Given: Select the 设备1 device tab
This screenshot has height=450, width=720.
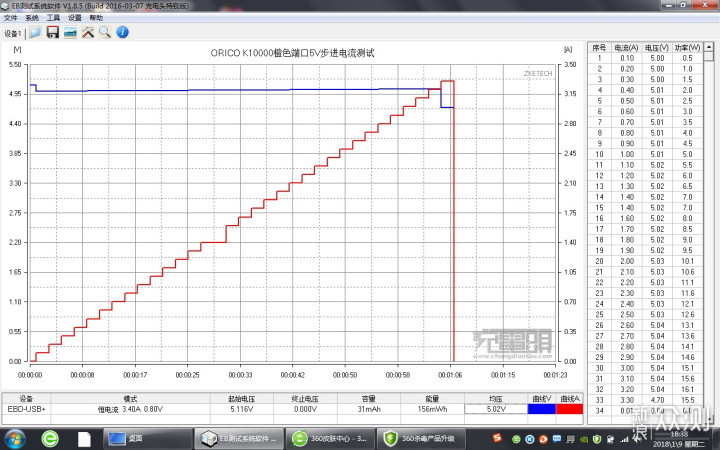Looking at the screenshot, I should click(x=13, y=33).
